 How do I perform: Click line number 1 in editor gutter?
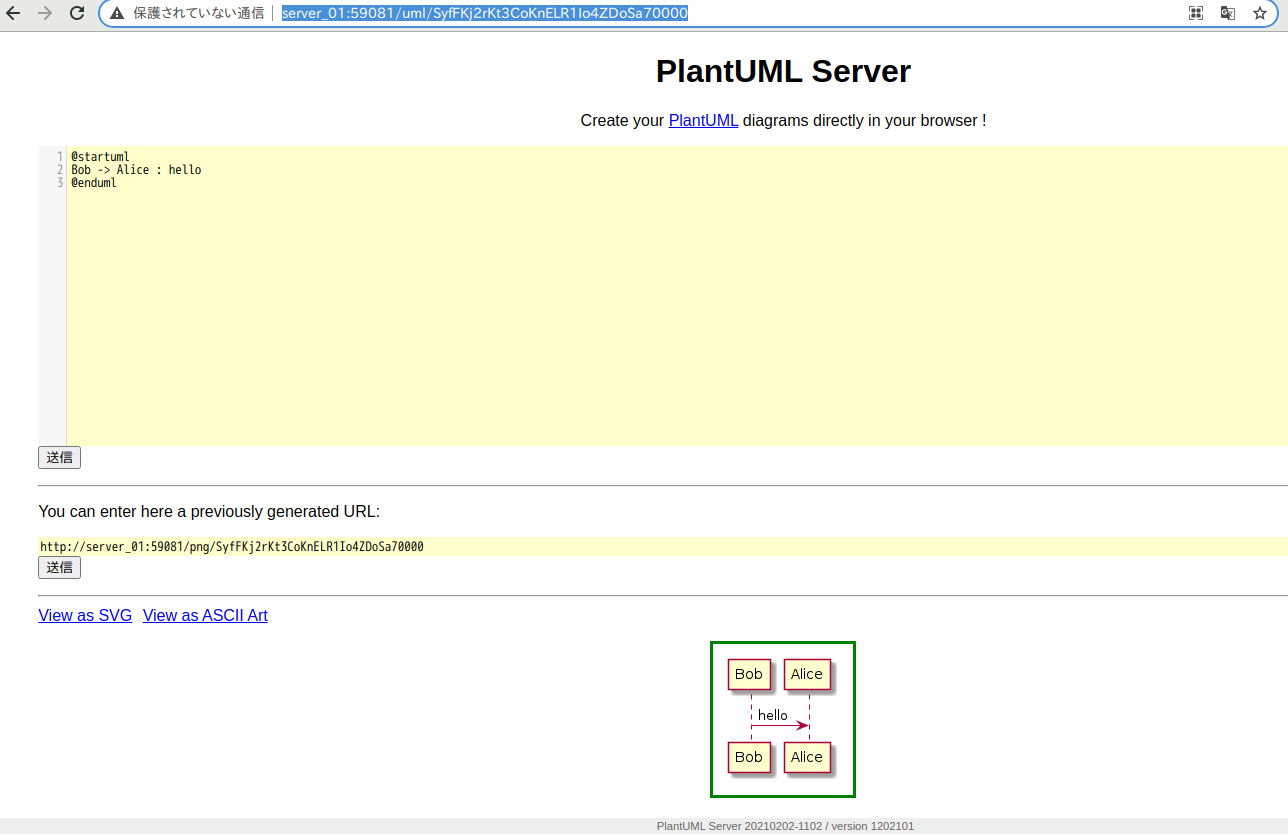coord(60,156)
